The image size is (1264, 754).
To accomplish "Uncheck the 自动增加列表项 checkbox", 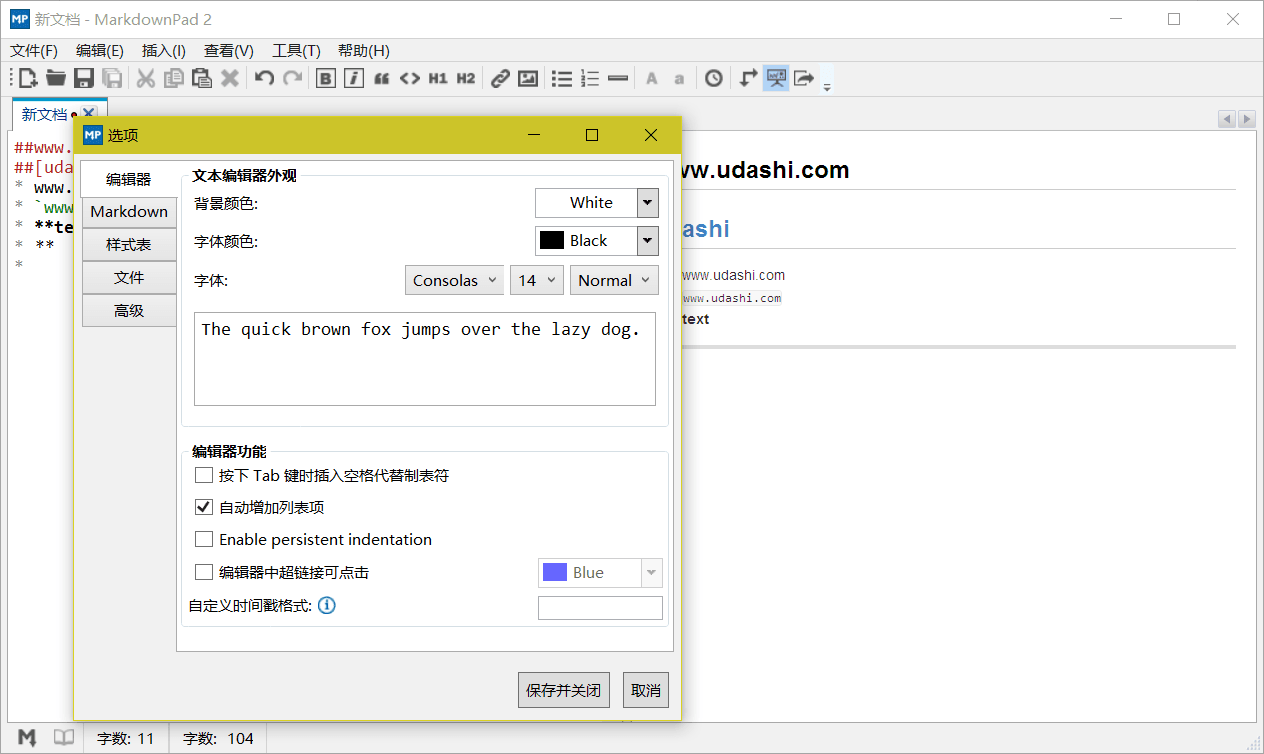I will 204,507.
